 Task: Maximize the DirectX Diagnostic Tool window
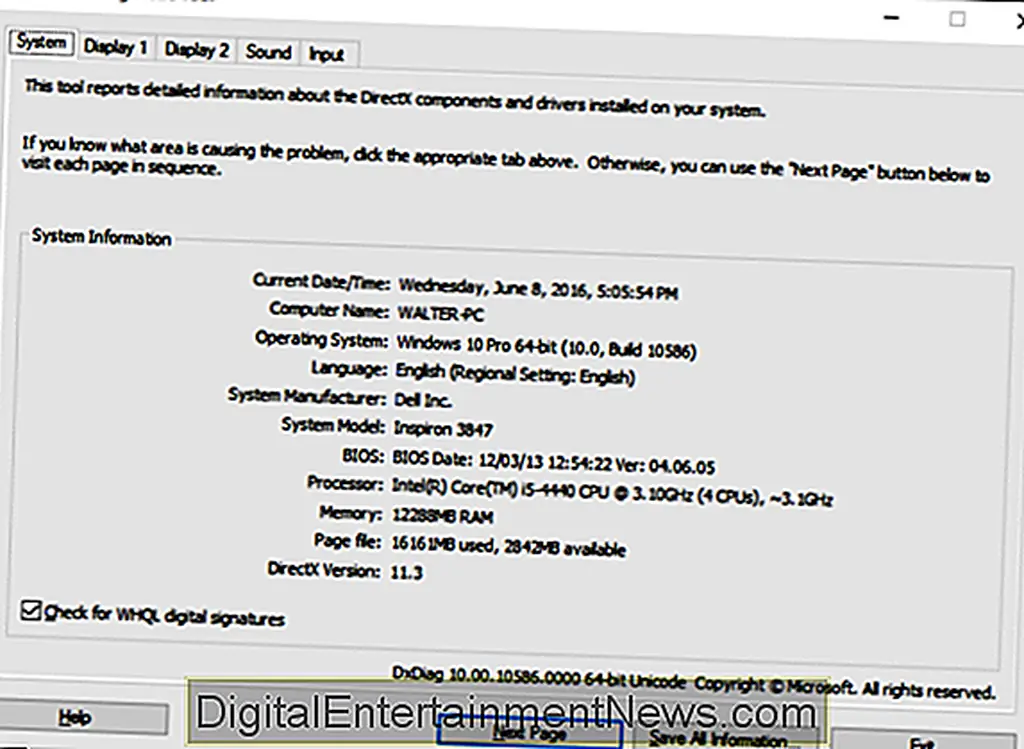coord(956,20)
